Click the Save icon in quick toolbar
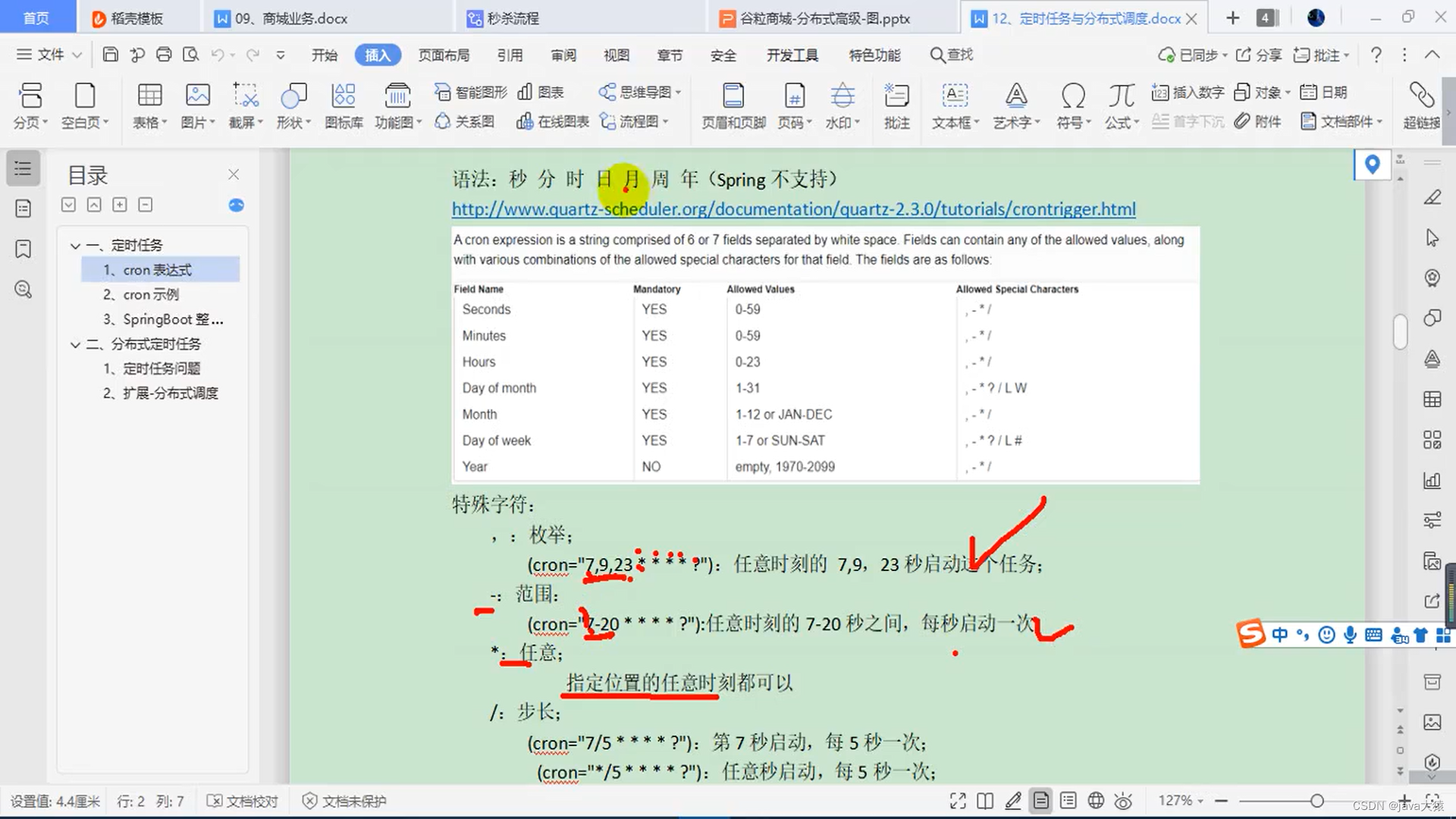This screenshot has height=819, width=1456. click(111, 55)
